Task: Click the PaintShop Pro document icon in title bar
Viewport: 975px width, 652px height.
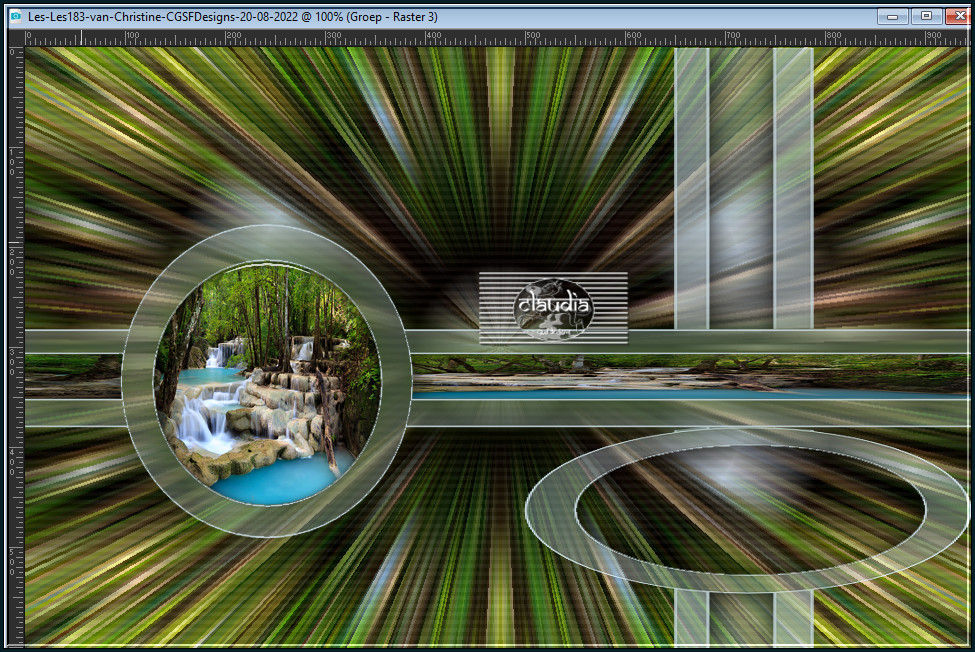Action: [x=16, y=16]
